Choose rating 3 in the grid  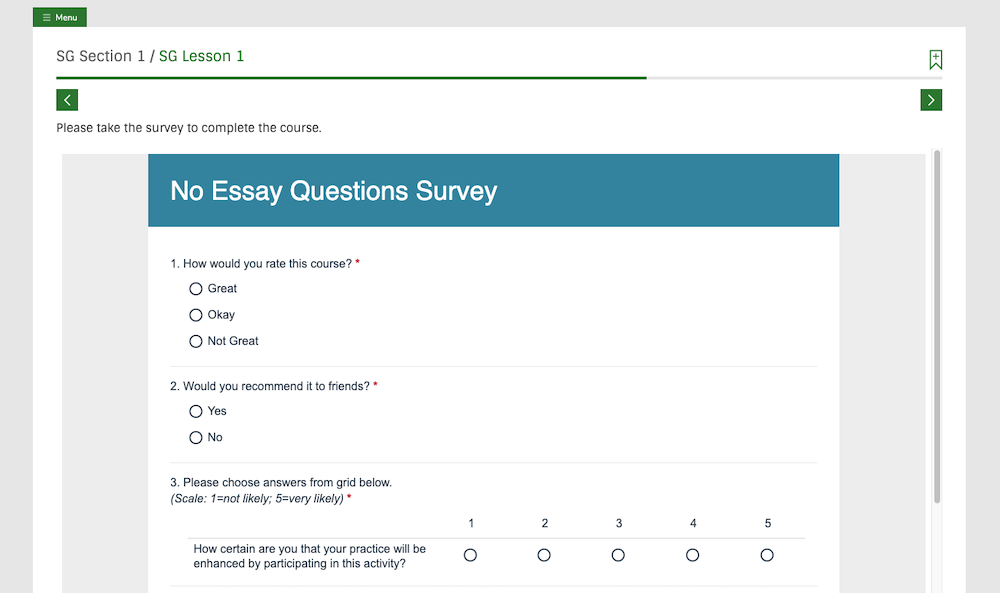click(x=618, y=555)
